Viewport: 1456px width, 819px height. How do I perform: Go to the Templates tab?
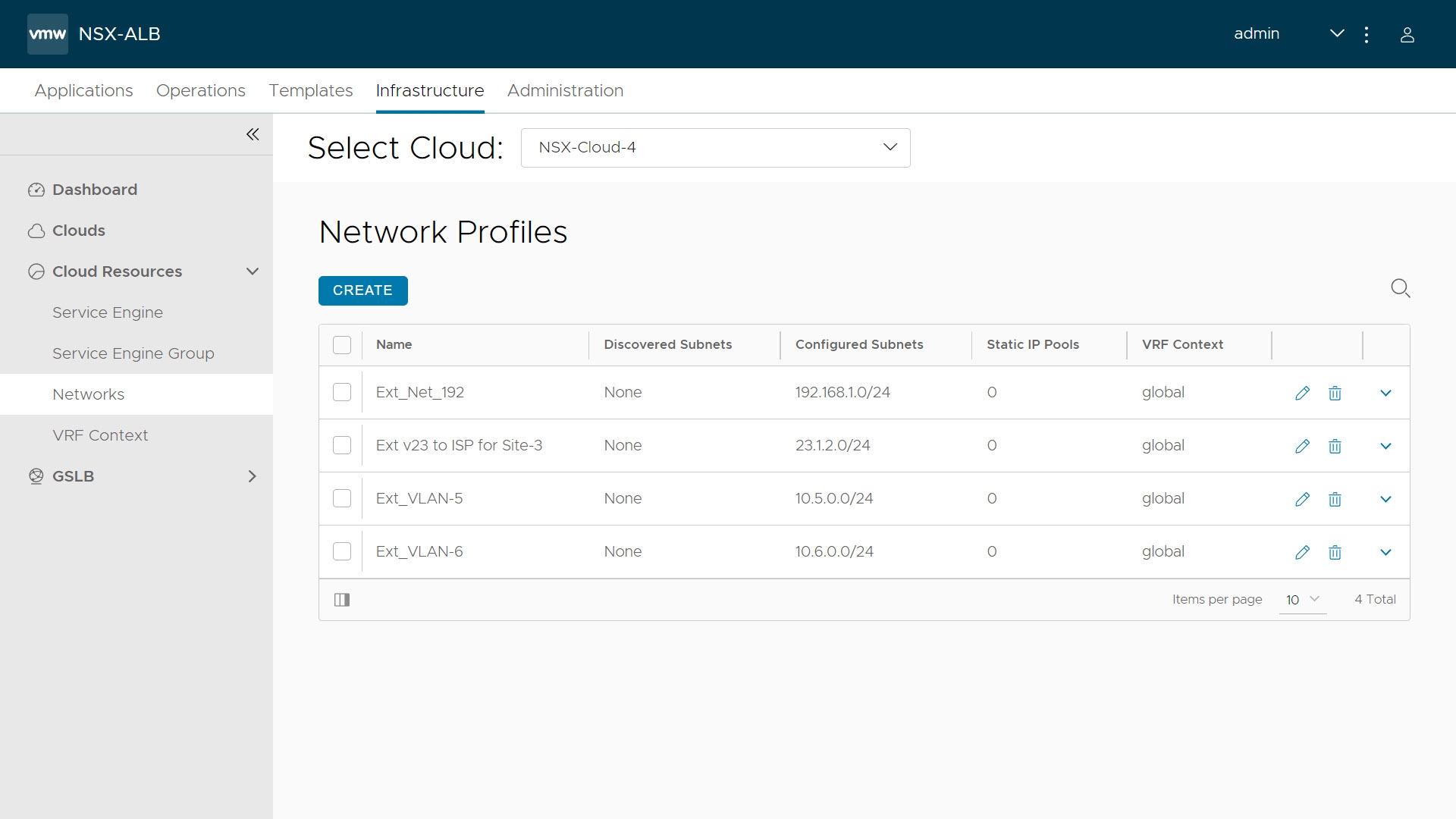(310, 90)
